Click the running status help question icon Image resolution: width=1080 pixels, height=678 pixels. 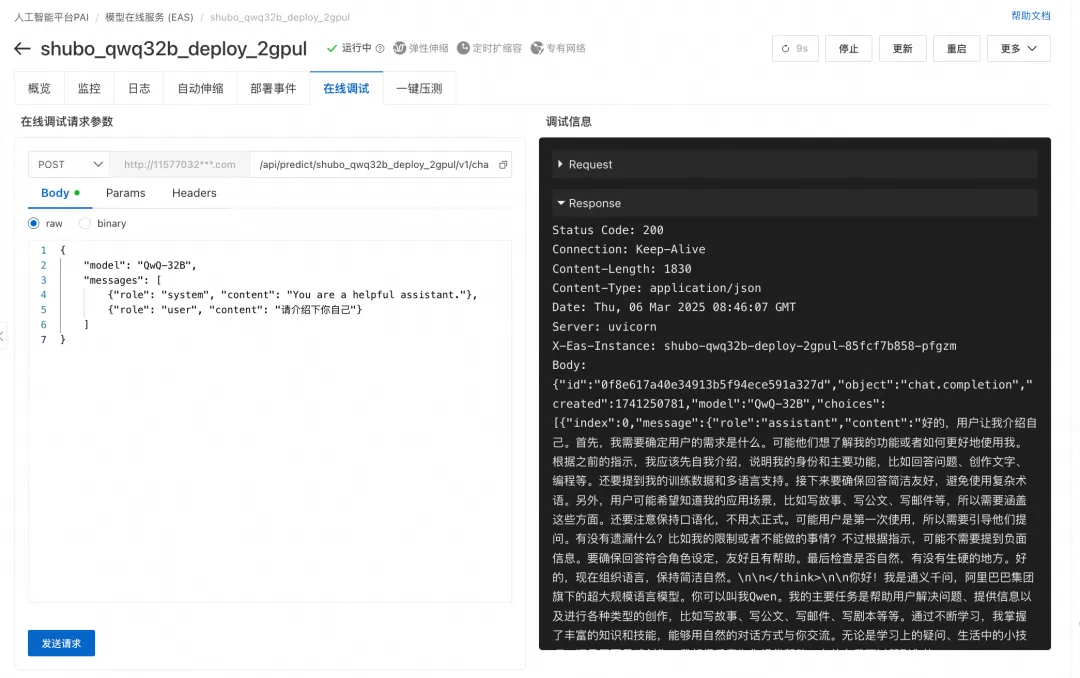380,48
